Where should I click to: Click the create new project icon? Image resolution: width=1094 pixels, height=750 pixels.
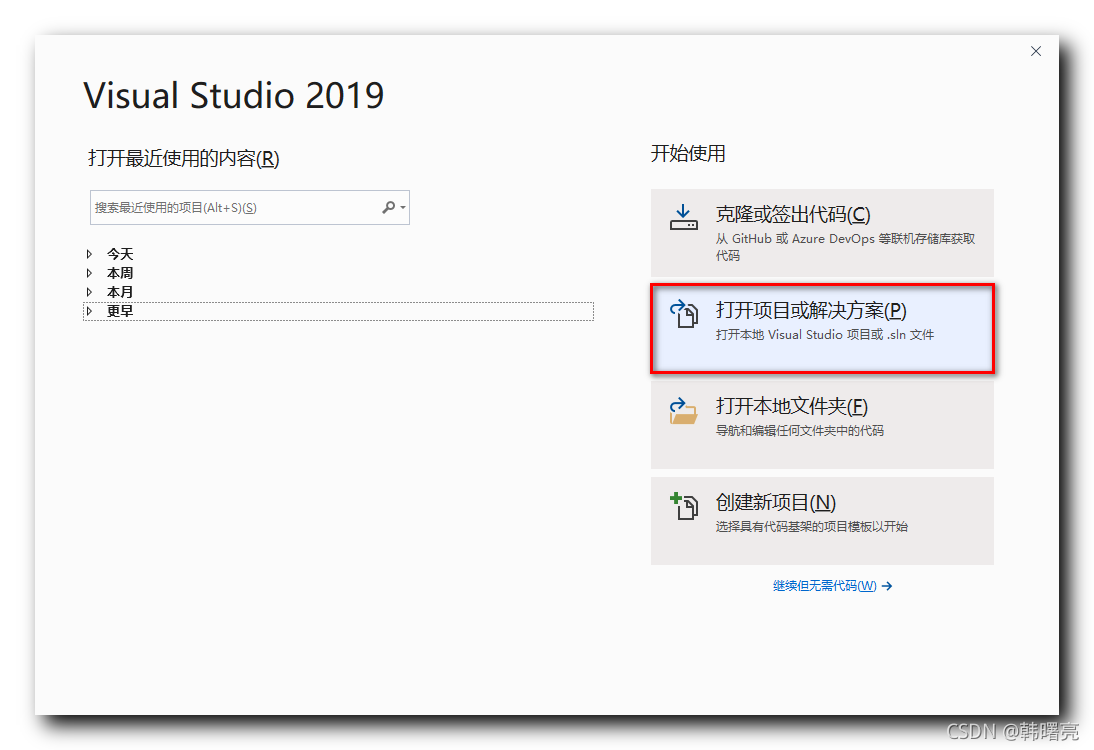pos(684,506)
